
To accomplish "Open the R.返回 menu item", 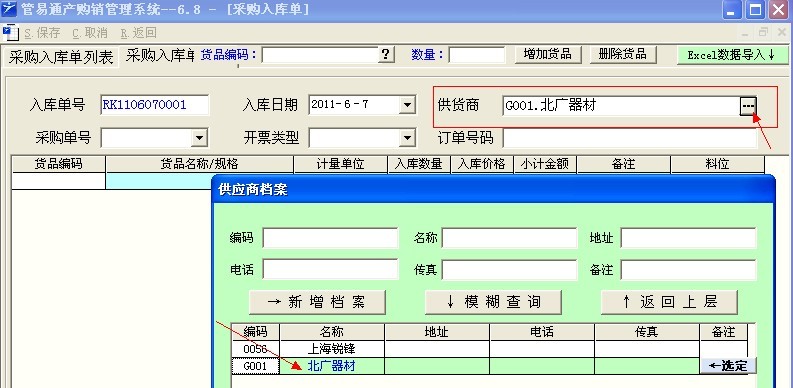I will tap(139, 33).
